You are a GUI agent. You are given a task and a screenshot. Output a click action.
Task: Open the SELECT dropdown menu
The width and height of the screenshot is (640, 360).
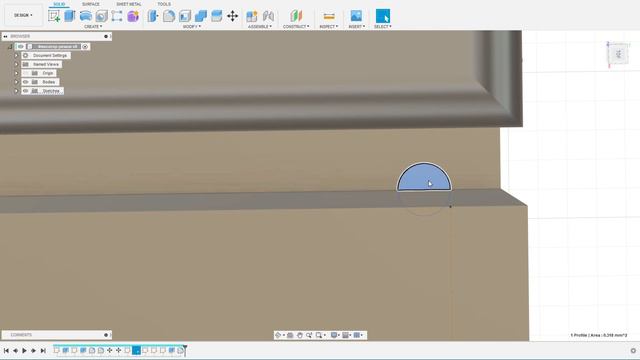[x=382, y=27]
